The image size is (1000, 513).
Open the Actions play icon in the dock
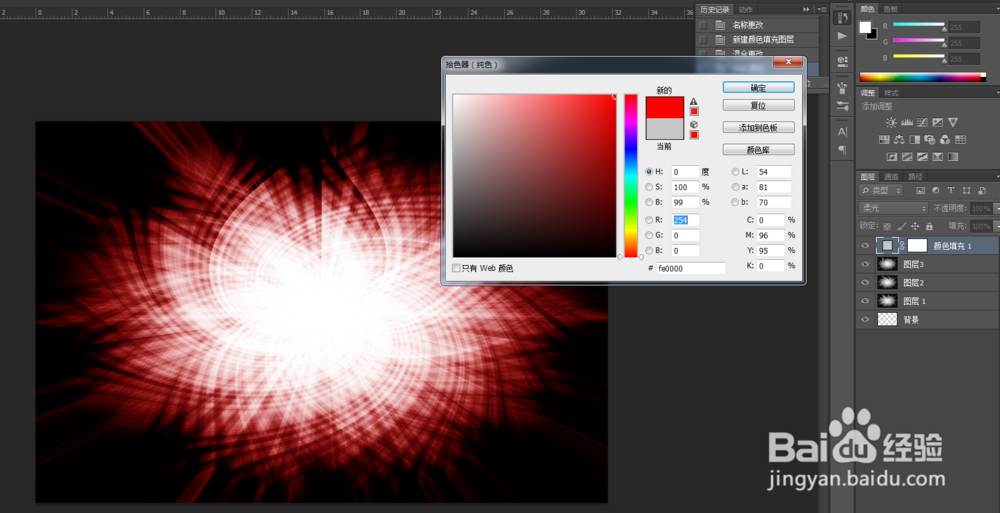tap(842, 36)
